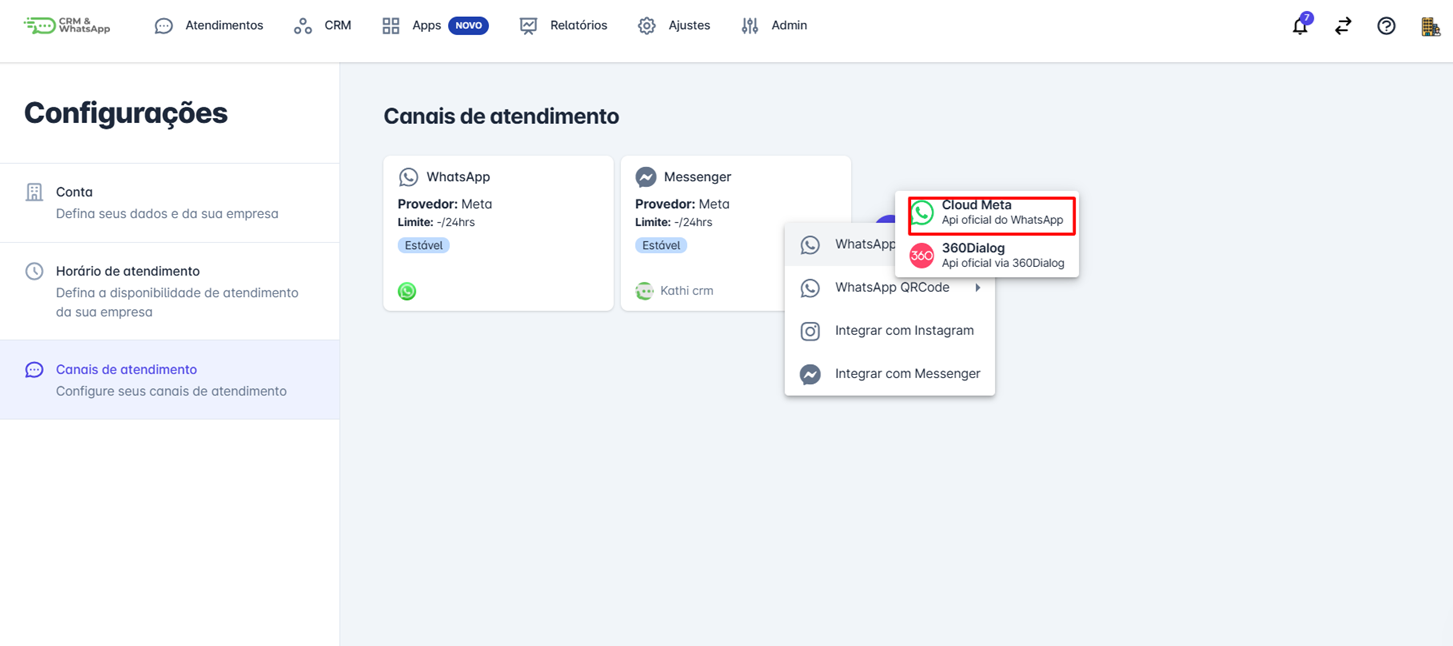Open the Conta settings section
The image size is (1453, 646).
click(75, 192)
